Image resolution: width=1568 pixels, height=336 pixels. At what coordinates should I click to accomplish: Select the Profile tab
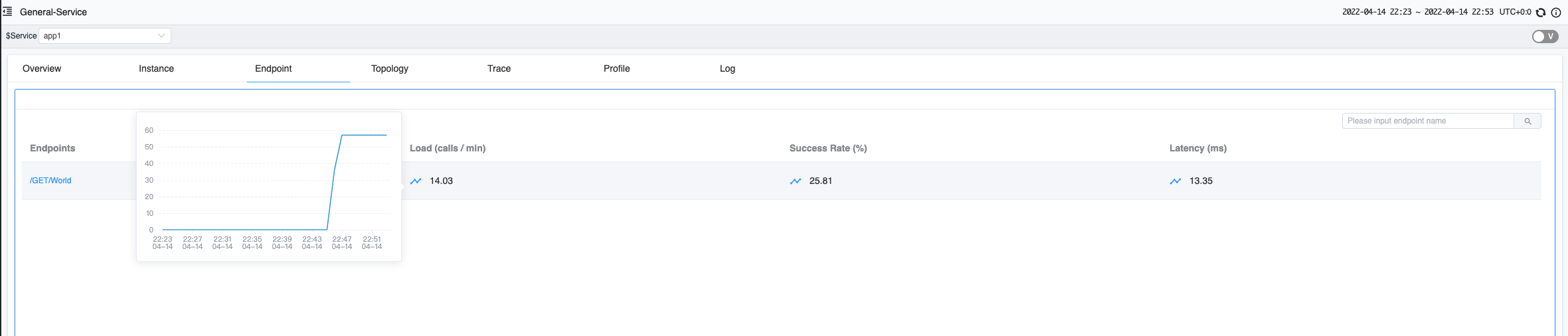pyautogui.click(x=616, y=68)
